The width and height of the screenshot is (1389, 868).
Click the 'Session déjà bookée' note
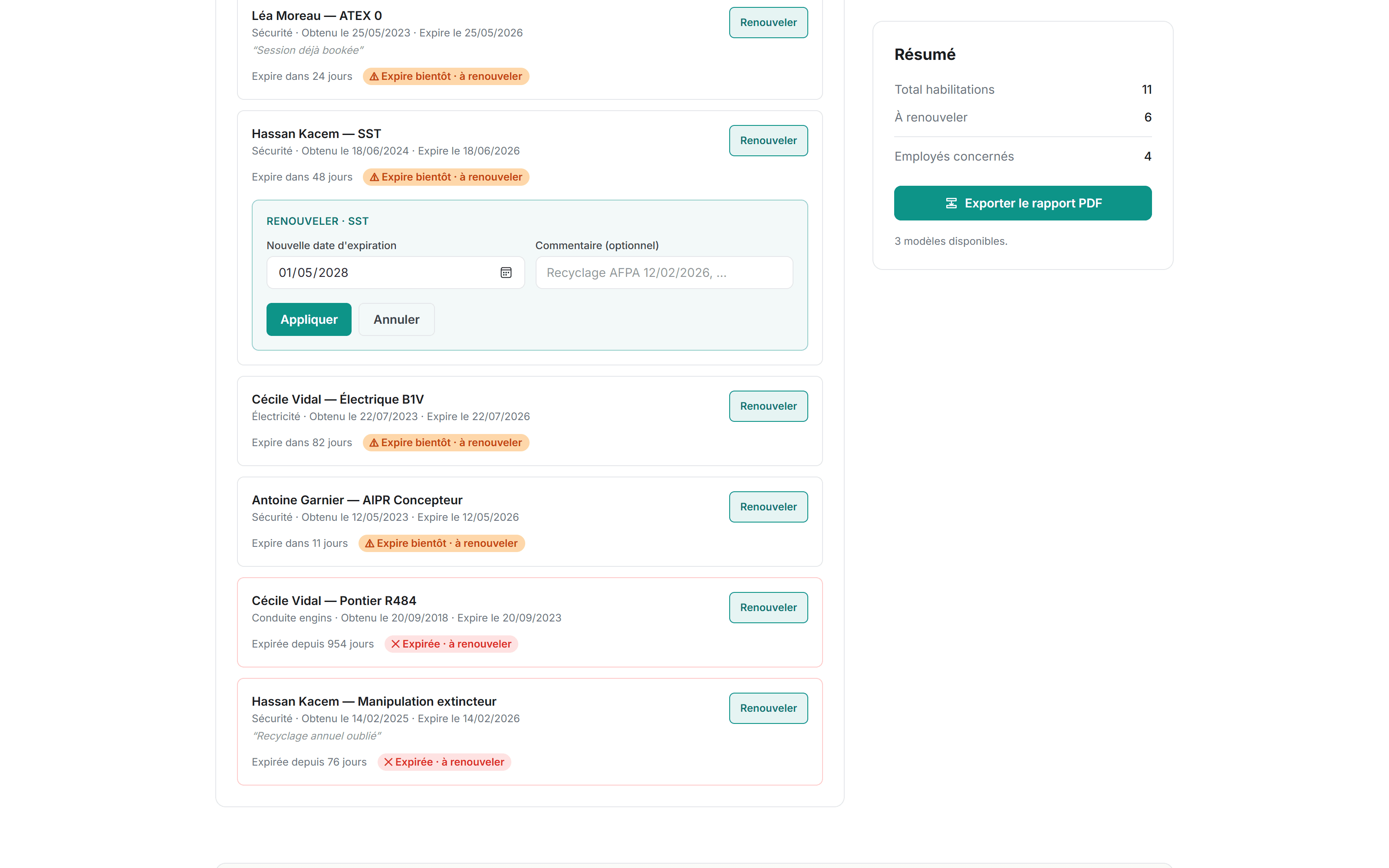pyautogui.click(x=308, y=50)
